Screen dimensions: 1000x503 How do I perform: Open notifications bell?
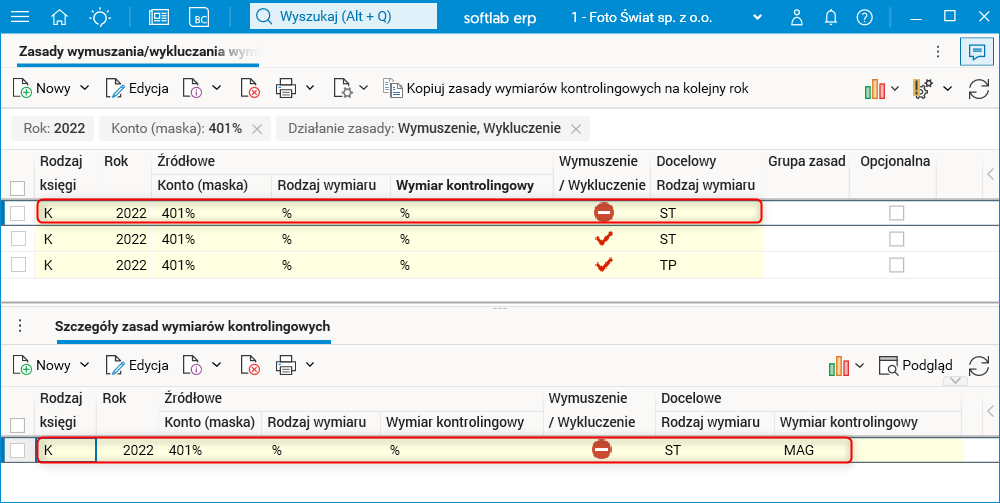tap(830, 17)
